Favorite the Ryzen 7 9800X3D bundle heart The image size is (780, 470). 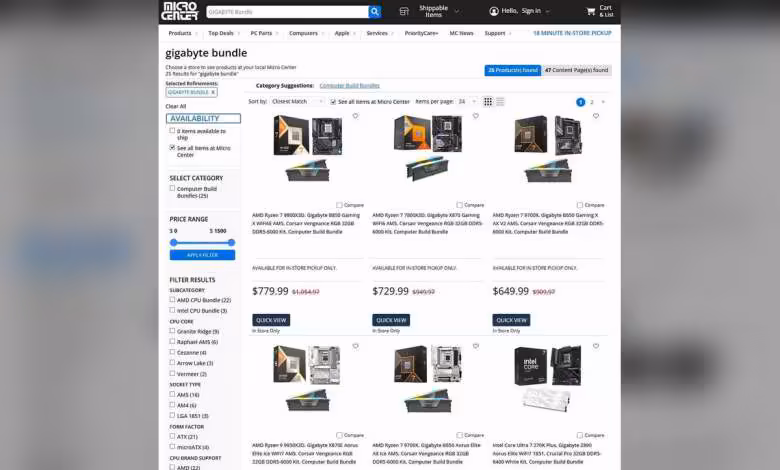tap(356, 116)
